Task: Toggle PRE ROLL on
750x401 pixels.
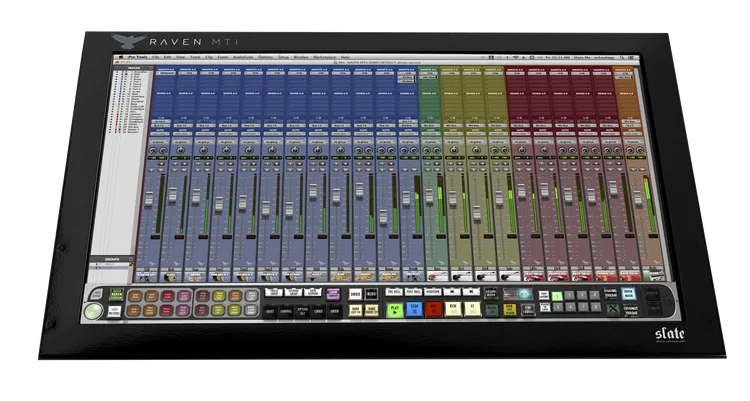Action: tap(394, 291)
